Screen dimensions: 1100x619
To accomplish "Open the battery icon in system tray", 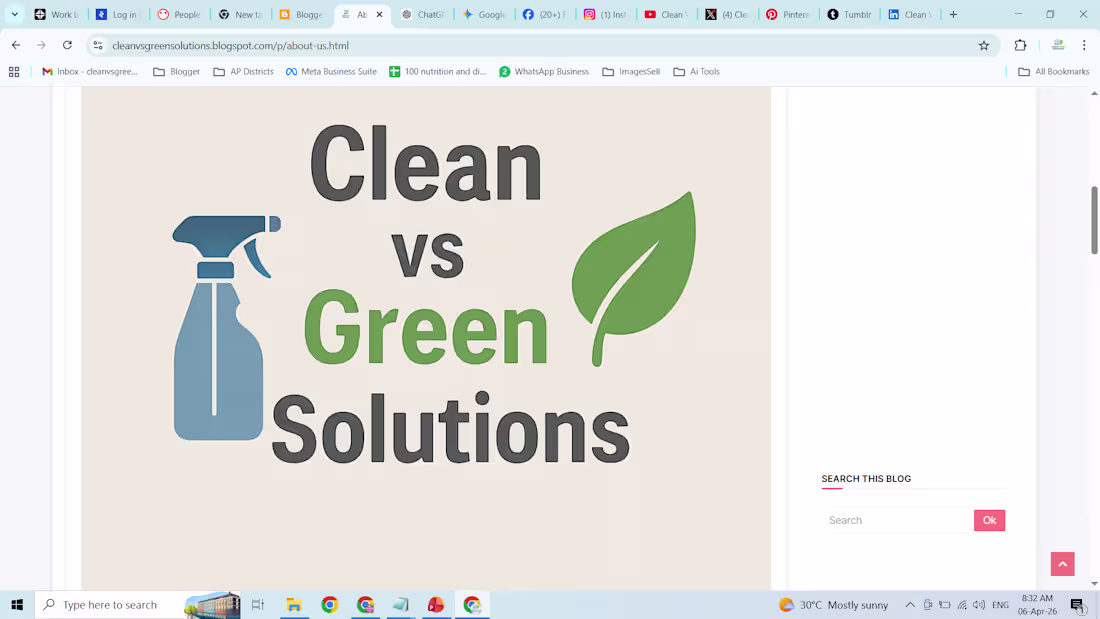I will [x=945, y=604].
